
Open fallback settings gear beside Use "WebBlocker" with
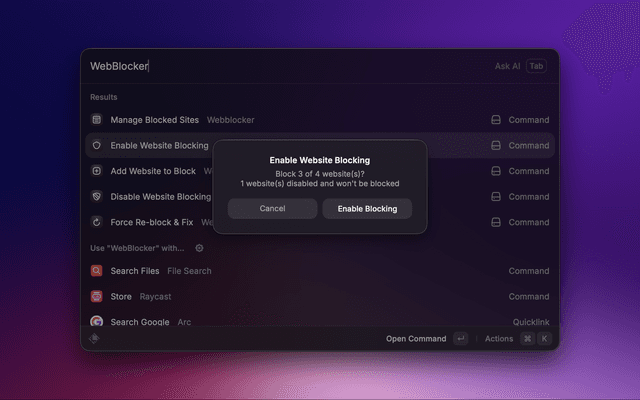coord(199,248)
